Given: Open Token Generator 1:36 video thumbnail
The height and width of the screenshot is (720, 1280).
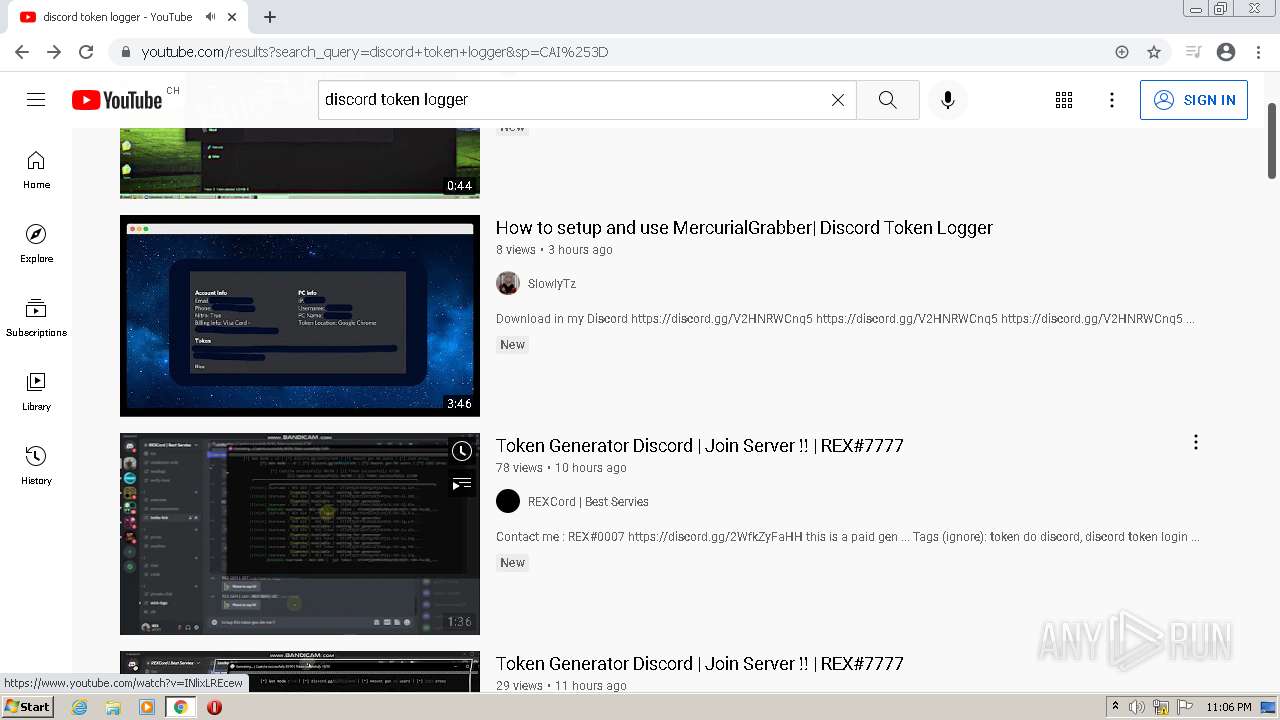Looking at the screenshot, I should coord(300,534).
